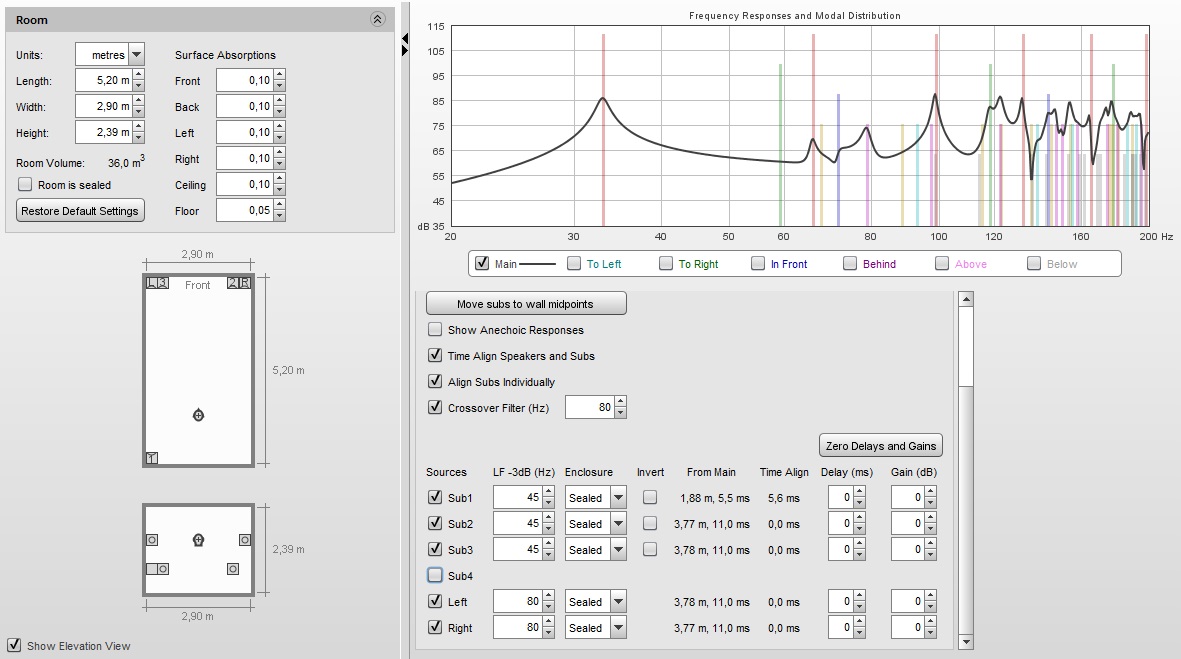Click the Front absorption field

[245, 81]
